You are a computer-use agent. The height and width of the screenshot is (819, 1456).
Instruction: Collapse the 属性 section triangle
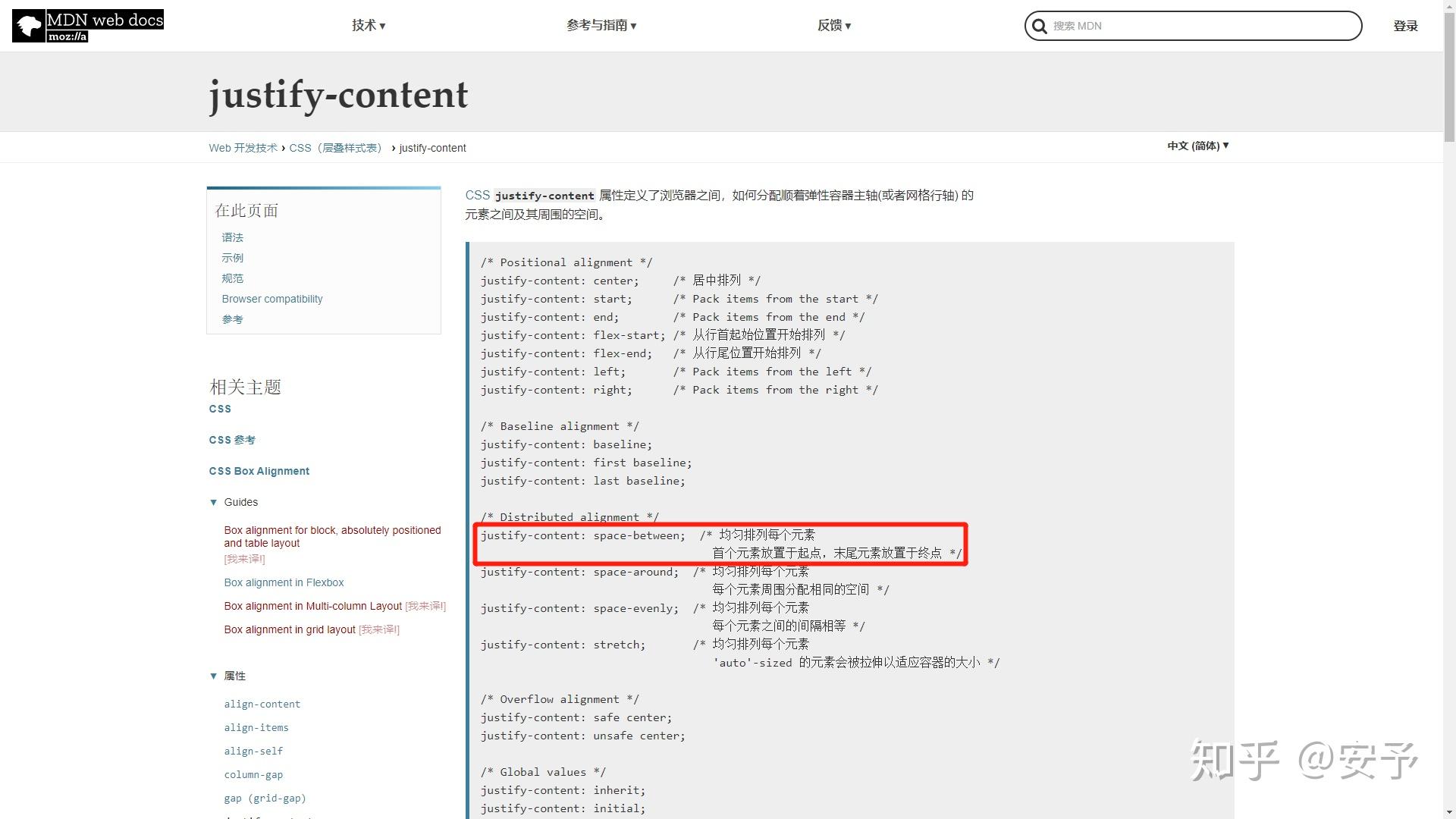[x=213, y=676]
